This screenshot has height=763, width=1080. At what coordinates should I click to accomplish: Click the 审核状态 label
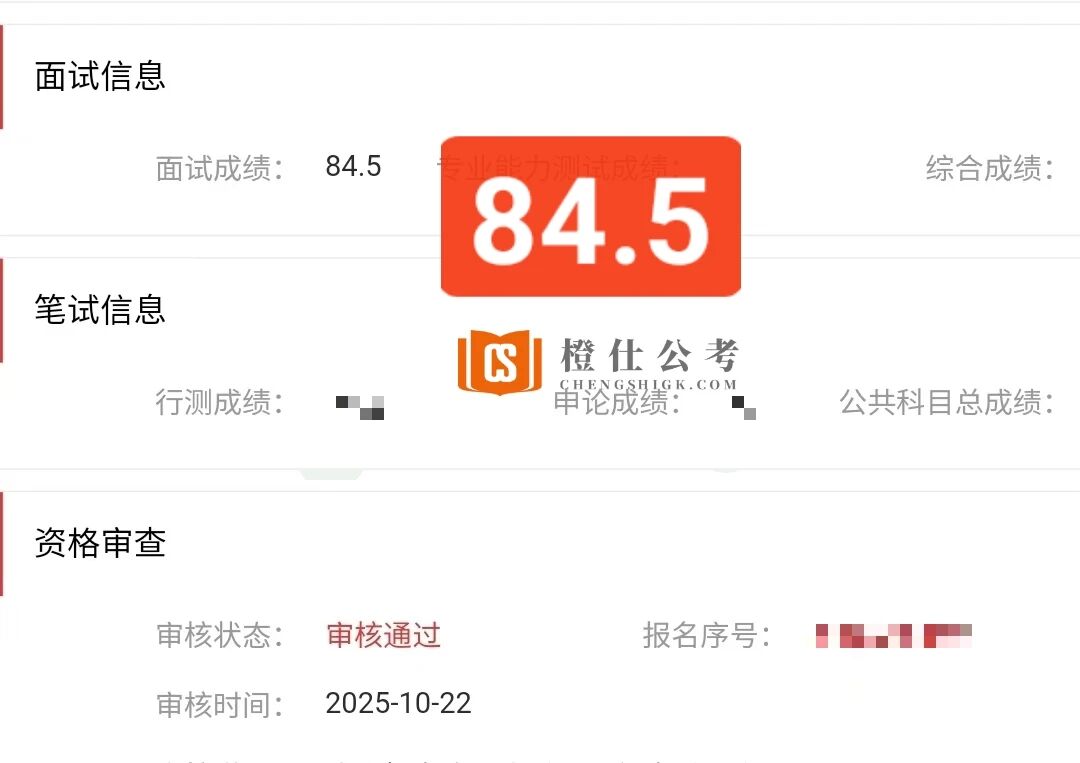click(x=220, y=635)
